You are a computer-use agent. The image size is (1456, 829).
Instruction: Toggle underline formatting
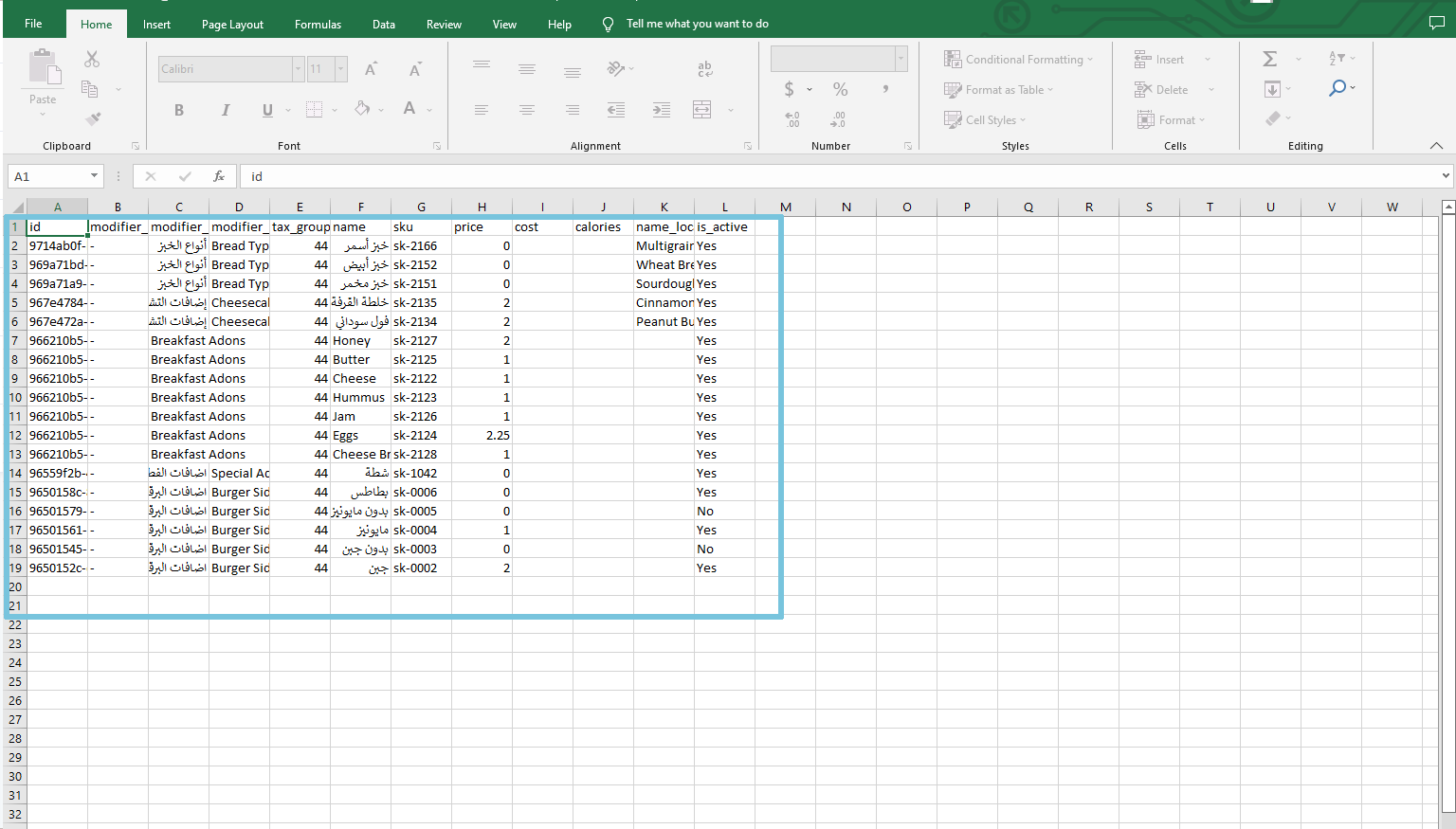(266, 110)
